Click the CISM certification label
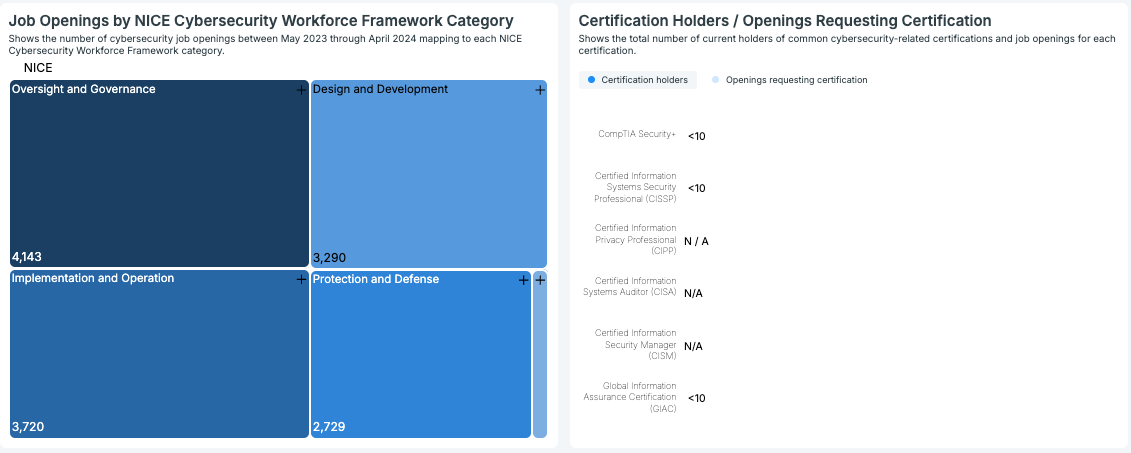Viewport: 1131px width, 453px height. tap(635, 345)
